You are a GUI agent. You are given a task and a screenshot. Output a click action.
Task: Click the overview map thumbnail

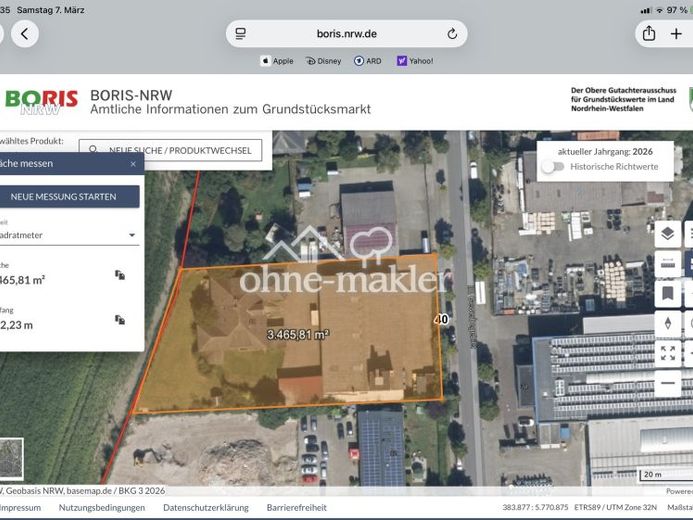pos(10,459)
